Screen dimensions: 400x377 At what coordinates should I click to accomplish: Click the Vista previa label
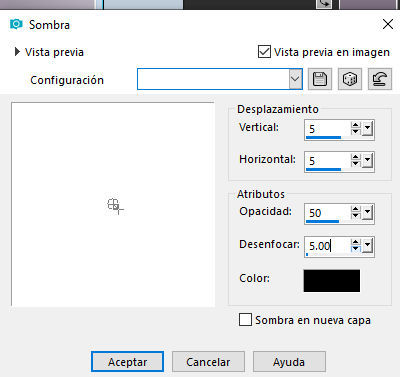[54, 52]
